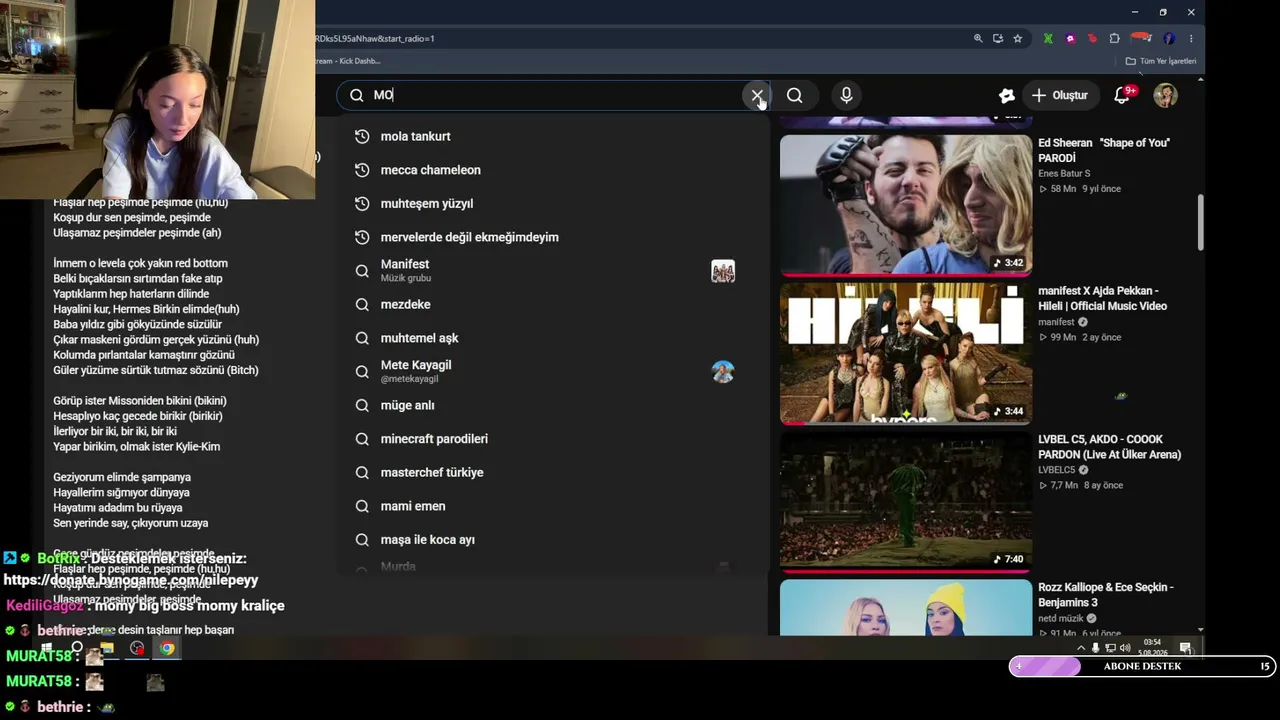Open 'Ed Sheeran Shape of You PARODİ' title
1280x720 pixels.
coord(1104,150)
